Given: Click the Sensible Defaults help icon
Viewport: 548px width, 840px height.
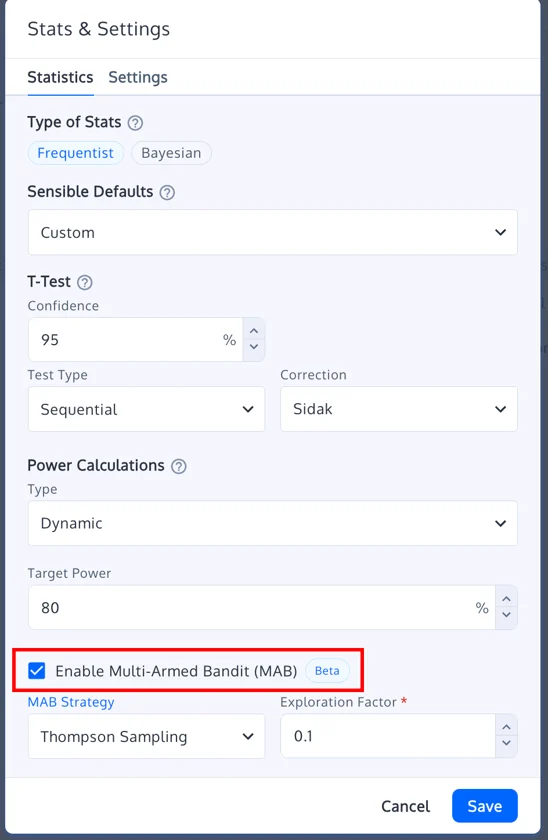Looking at the screenshot, I should tap(167, 192).
